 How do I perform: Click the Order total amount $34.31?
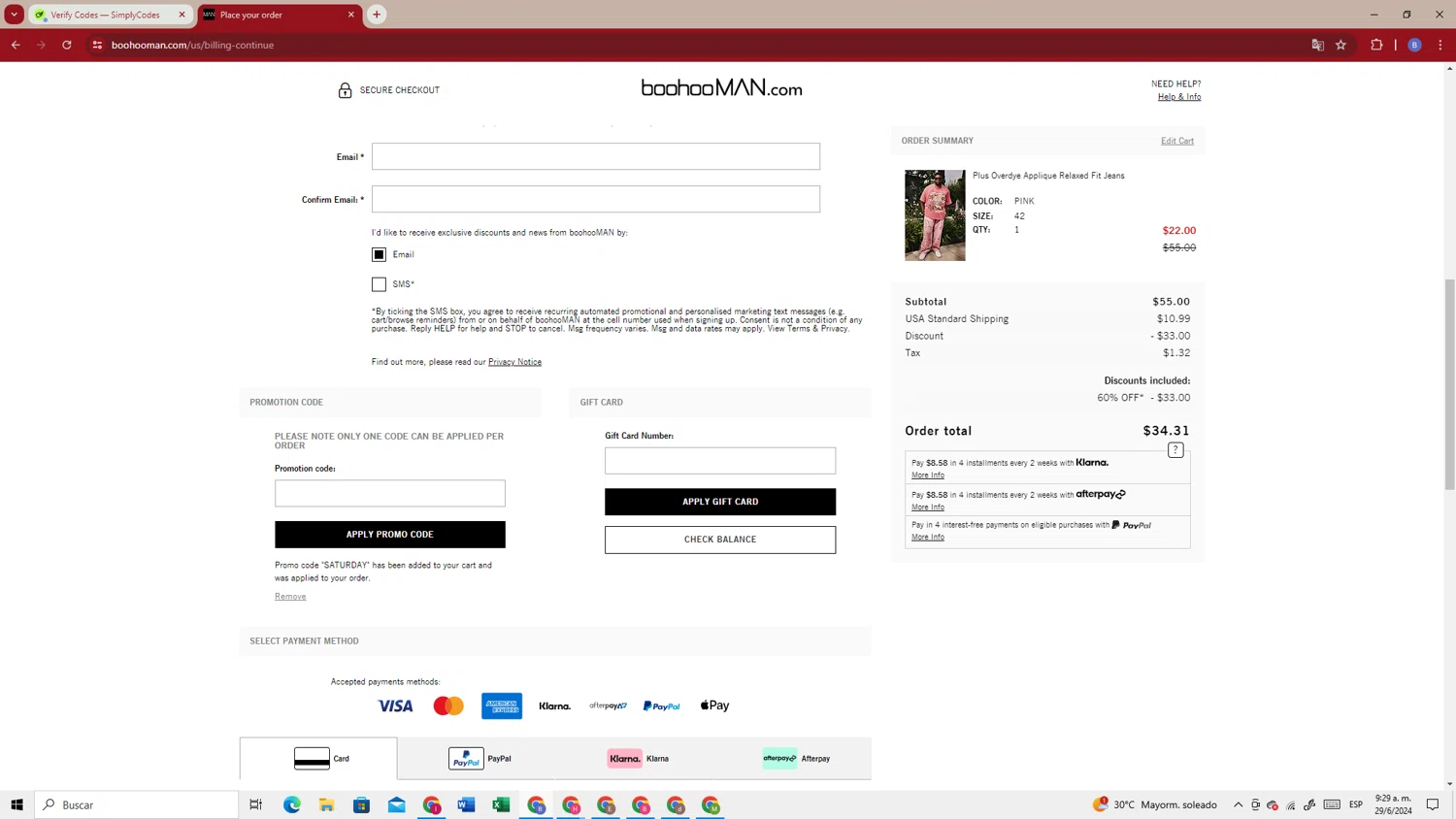1166,431
